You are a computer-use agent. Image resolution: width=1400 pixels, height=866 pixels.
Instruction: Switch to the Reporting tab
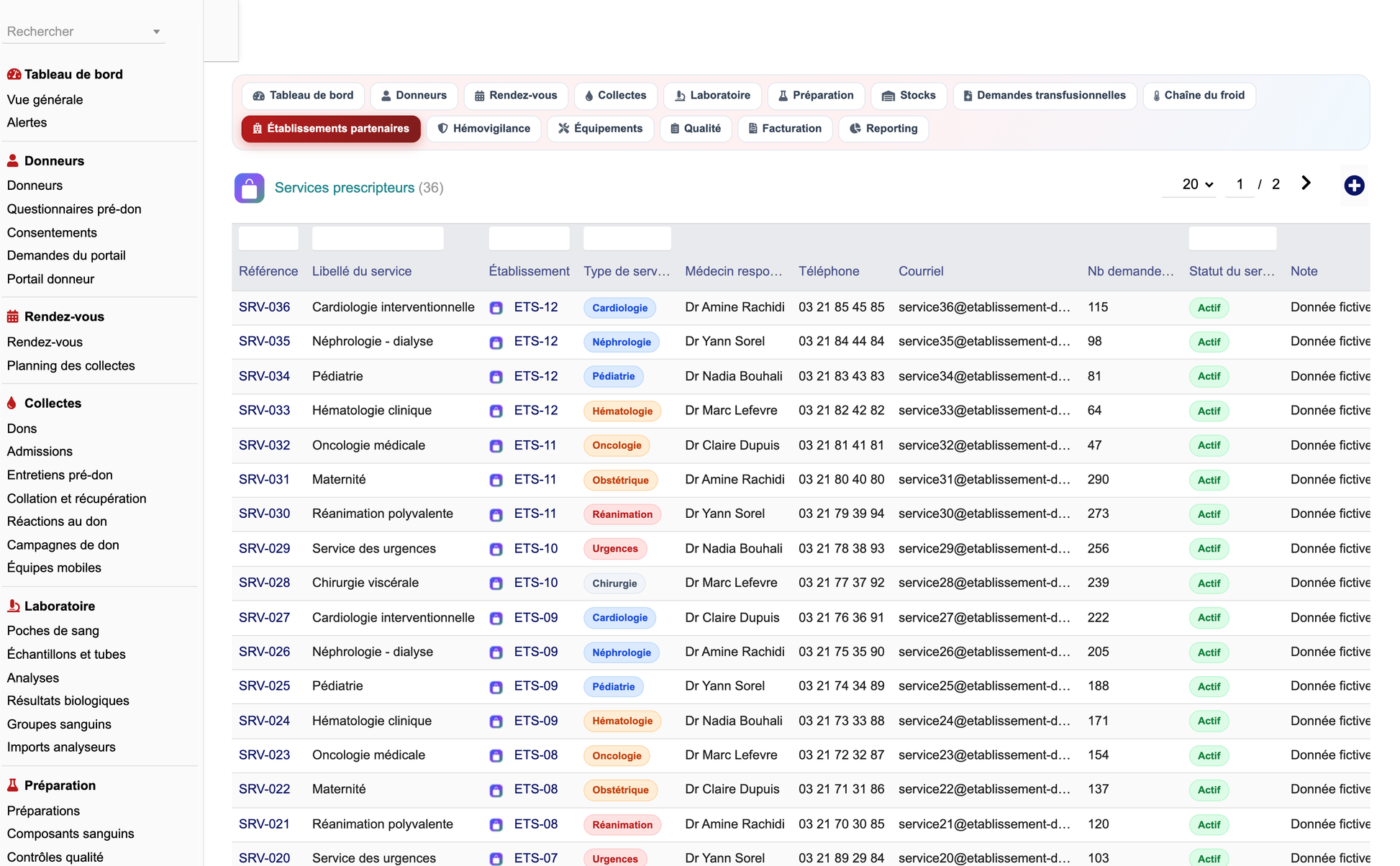[883, 129]
